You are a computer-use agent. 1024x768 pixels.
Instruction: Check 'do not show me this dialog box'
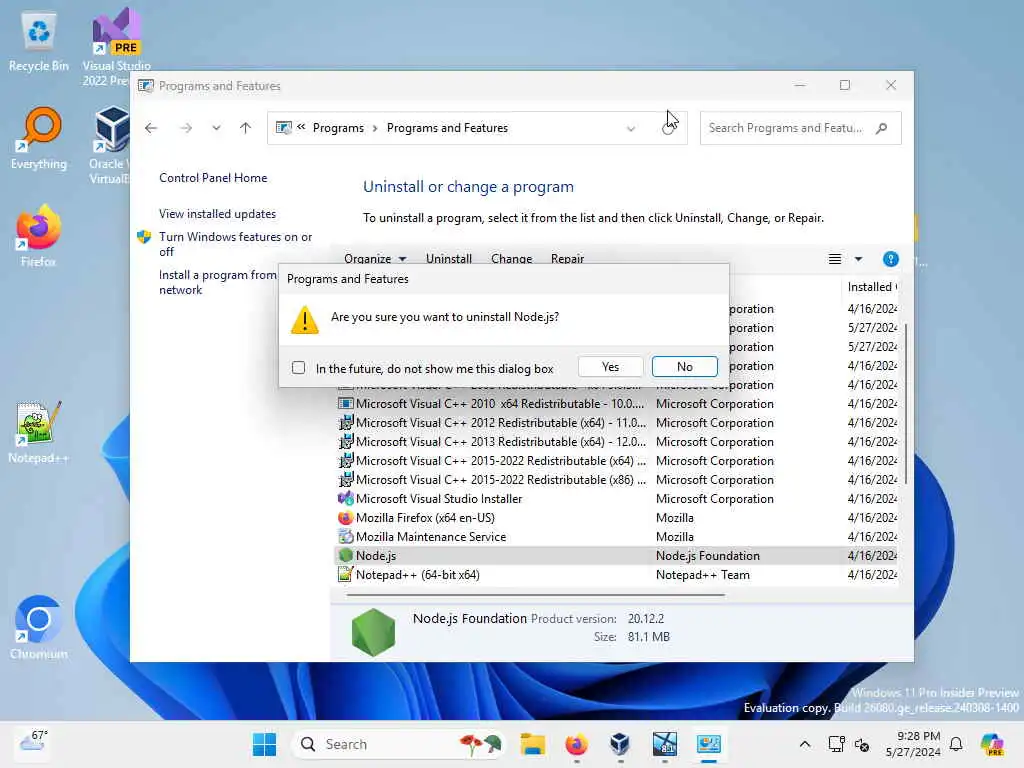pyautogui.click(x=298, y=368)
